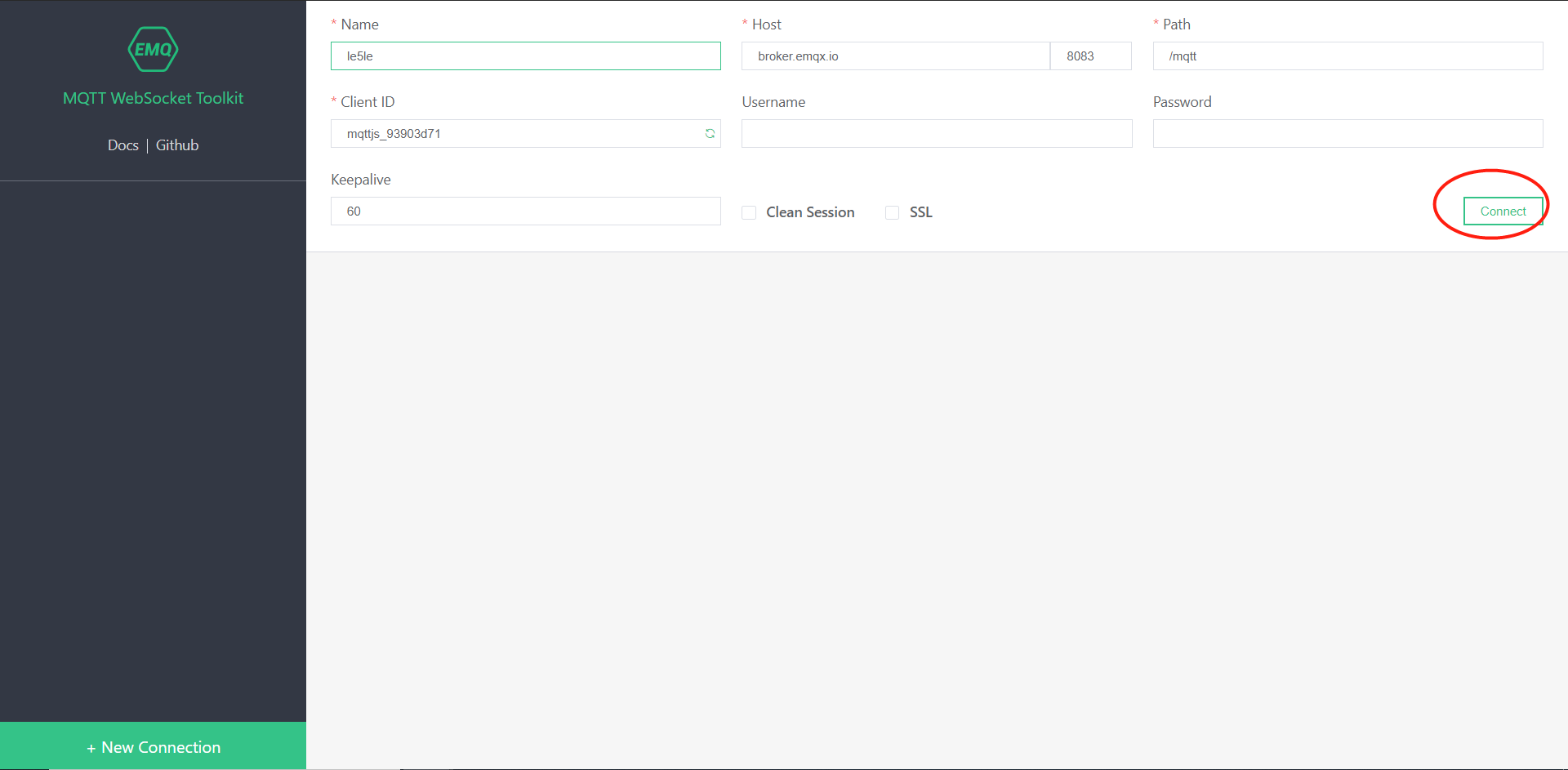This screenshot has height=770, width=1568.
Task: Click the Name label
Action: point(359,24)
